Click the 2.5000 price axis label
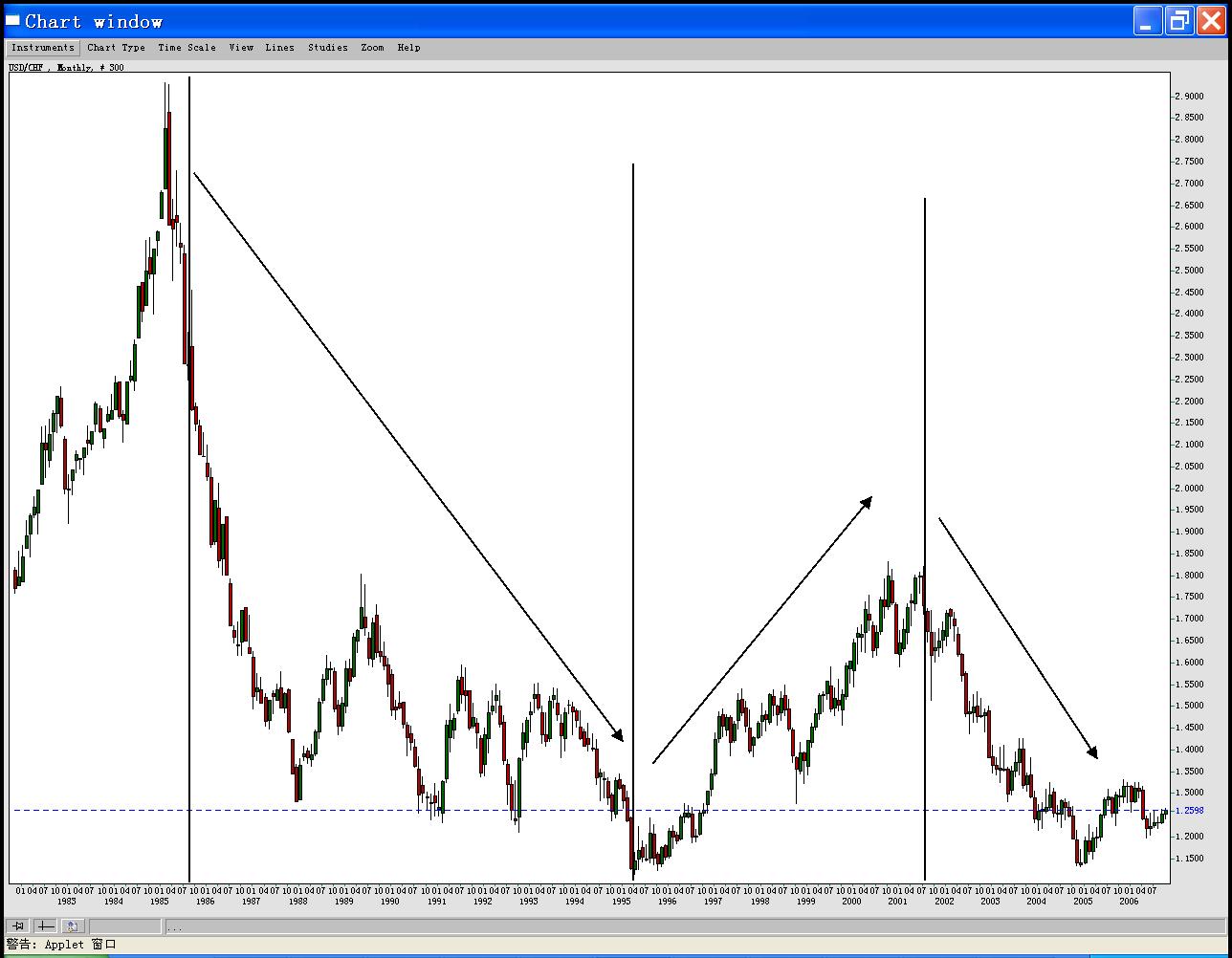The width and height of the screenshot is (1232, 958). [1191, 270]
